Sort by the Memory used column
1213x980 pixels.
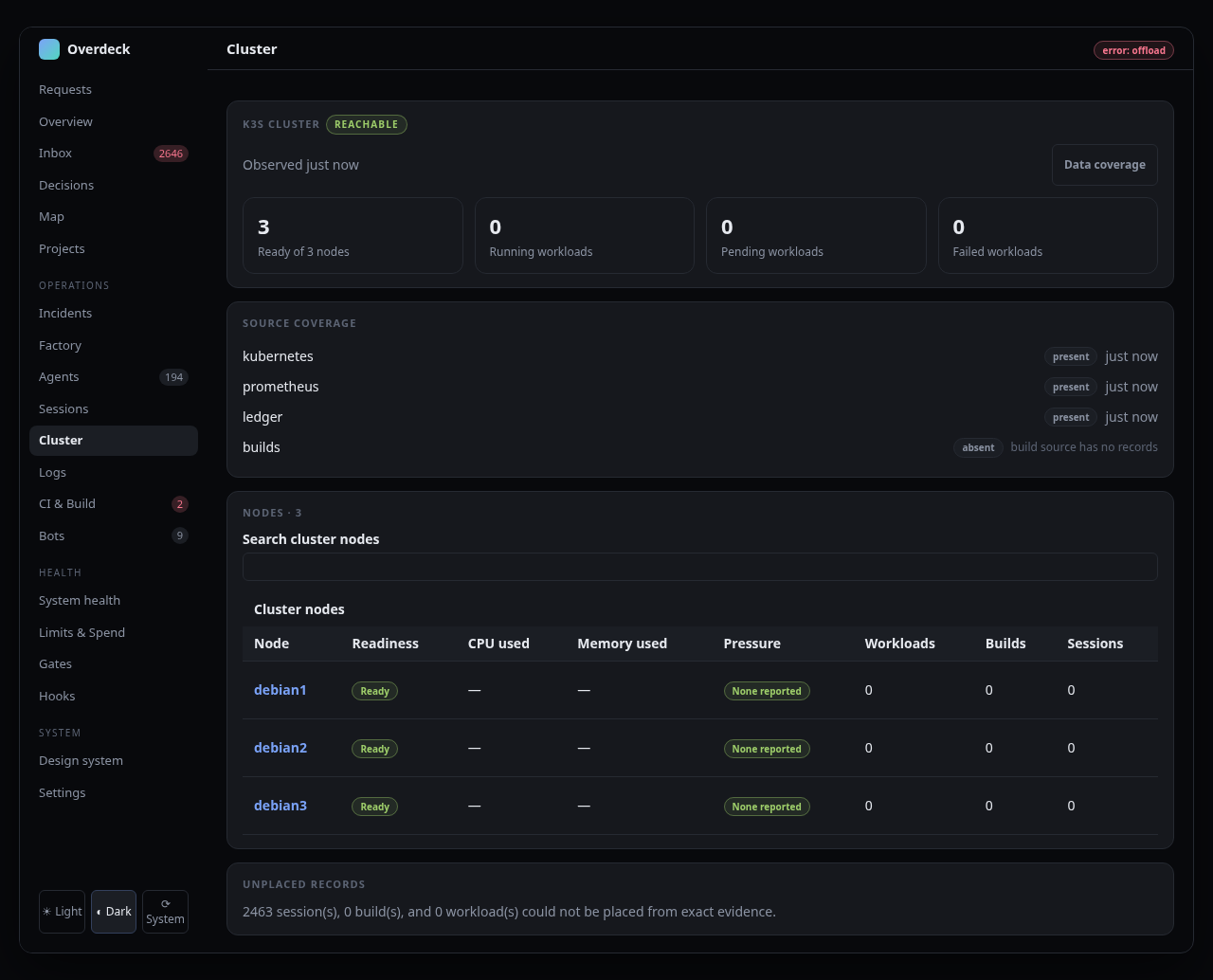[622, 644]
